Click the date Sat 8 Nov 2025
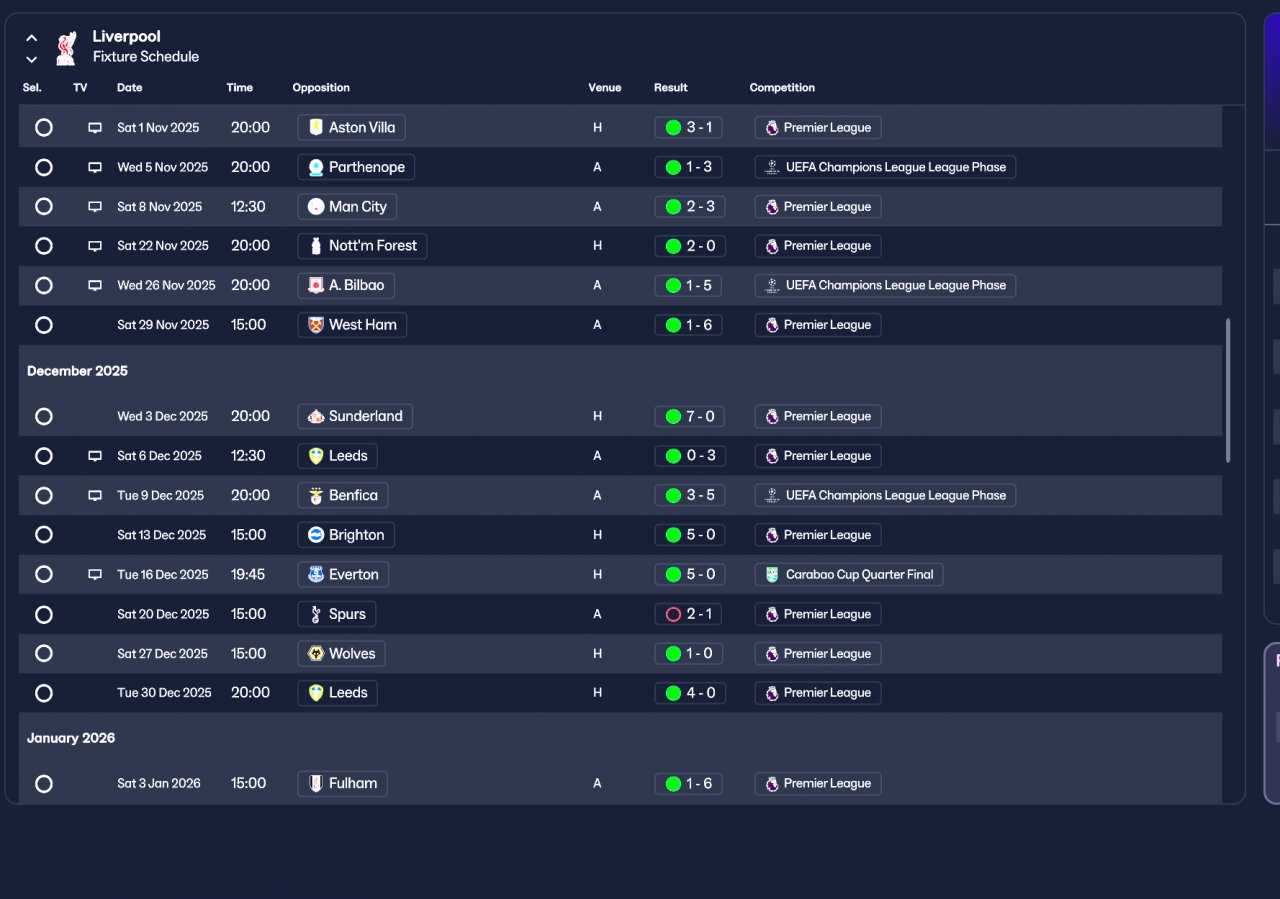The height and width of the screenshot is (899, 1280). (160, 207)
